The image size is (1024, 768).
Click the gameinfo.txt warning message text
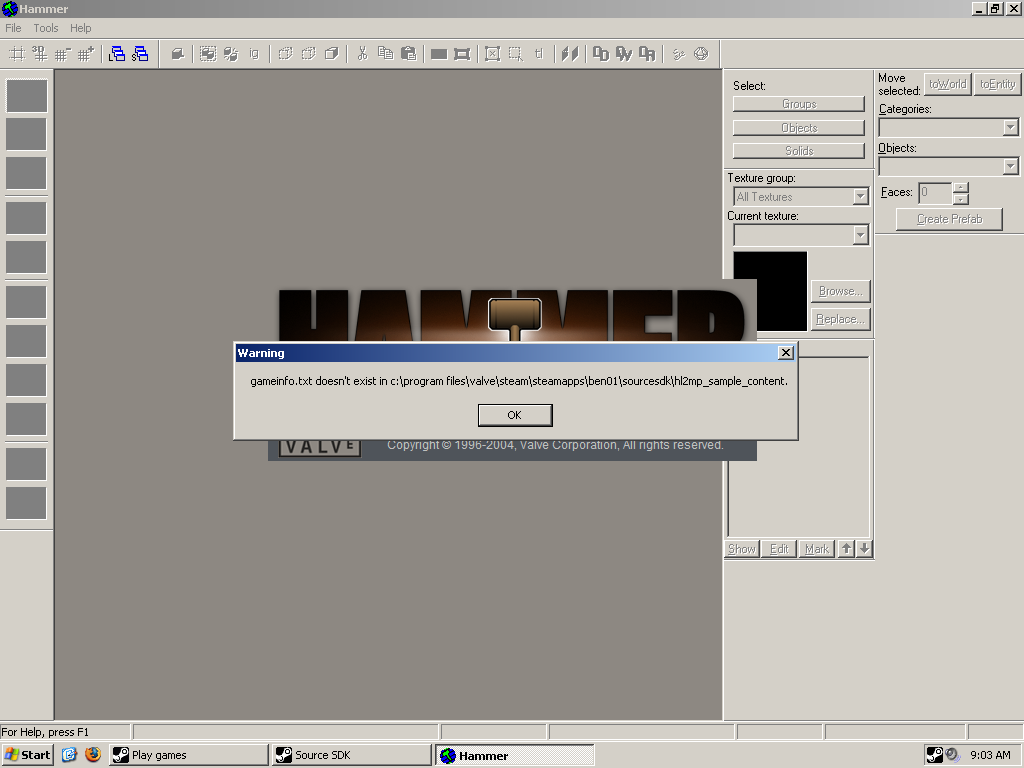[x=519, y=381]
